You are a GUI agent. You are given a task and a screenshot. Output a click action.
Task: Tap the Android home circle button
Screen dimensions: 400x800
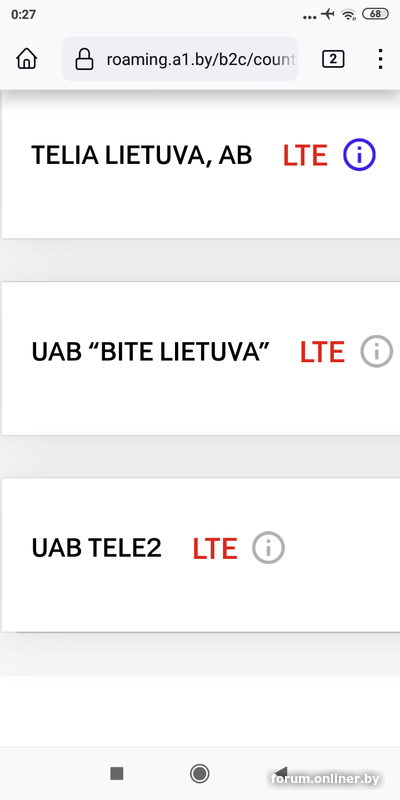199,773
